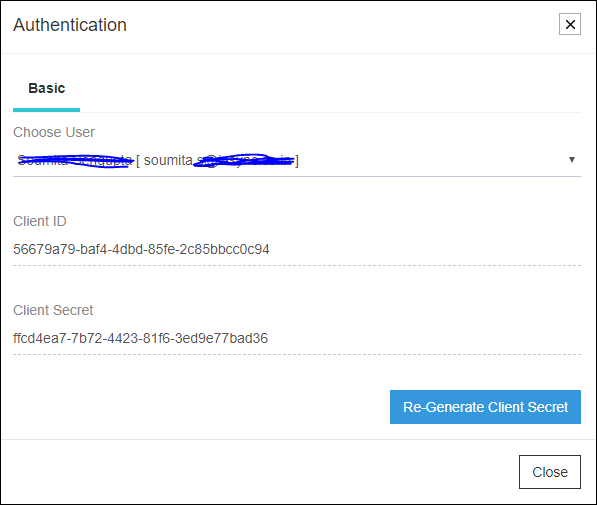This screenshot has height=505, width=597.
Task: Click the Client Secret value field
Action: point(297,338)
